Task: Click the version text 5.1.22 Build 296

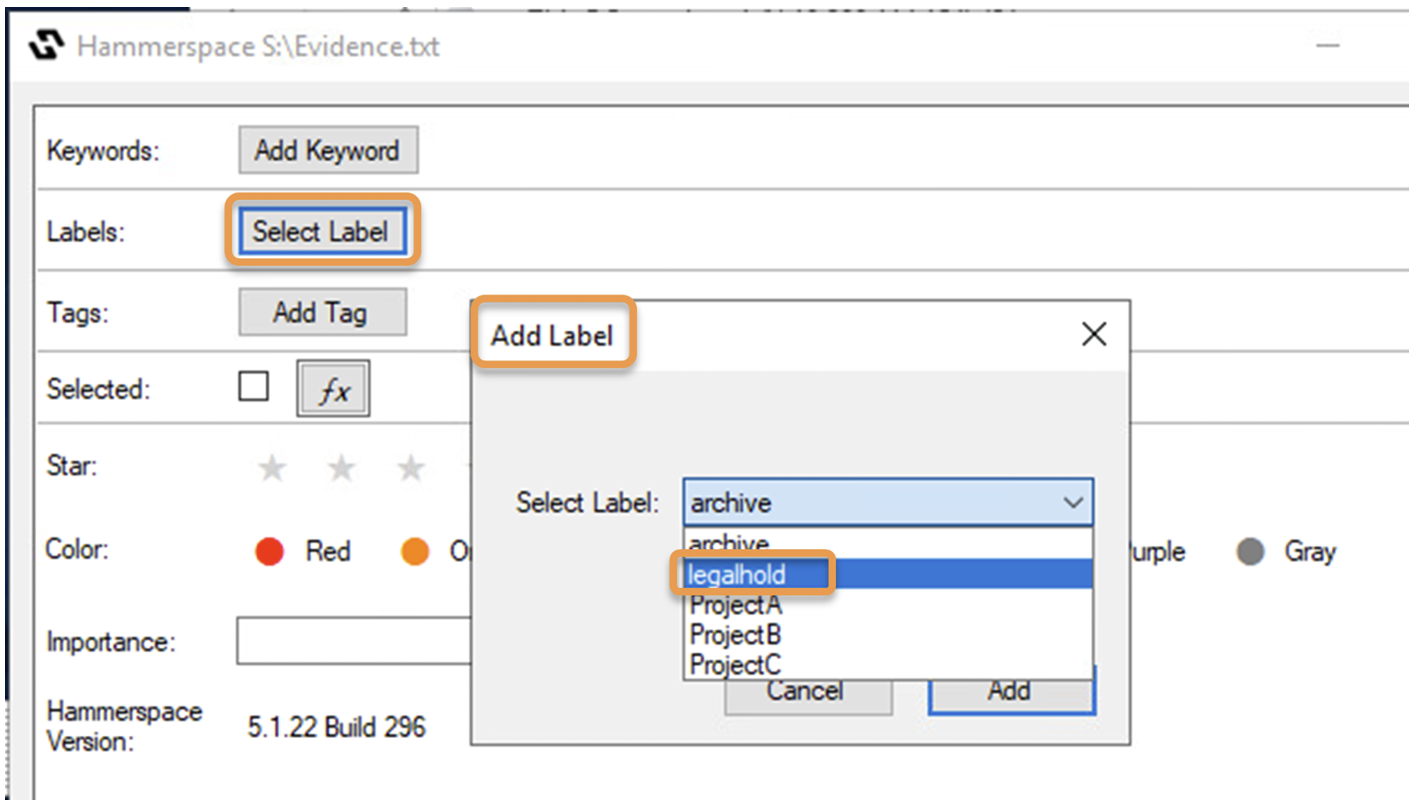Action: pos(337,726)
